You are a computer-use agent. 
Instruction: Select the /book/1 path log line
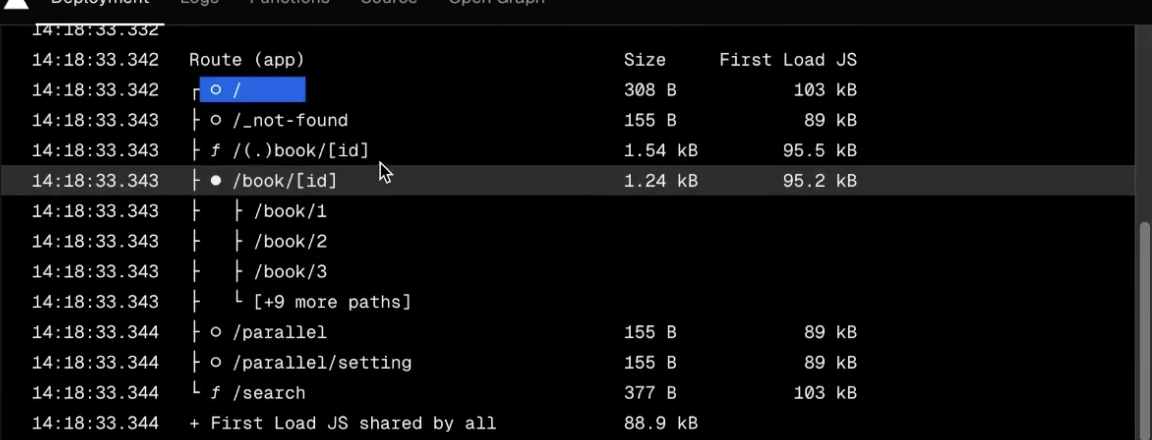point(576,212)
